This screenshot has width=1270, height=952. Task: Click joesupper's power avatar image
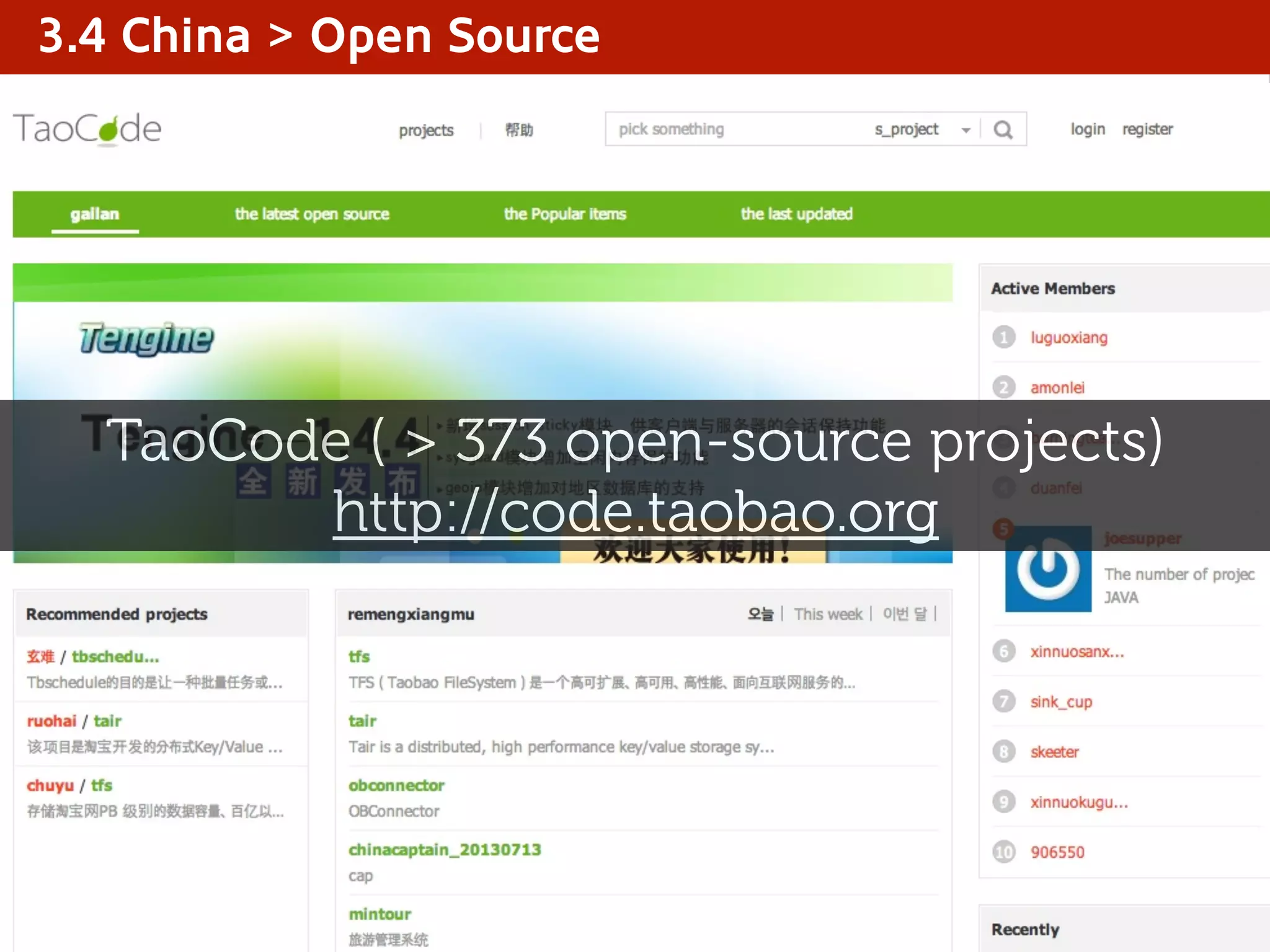(1048, 569)
